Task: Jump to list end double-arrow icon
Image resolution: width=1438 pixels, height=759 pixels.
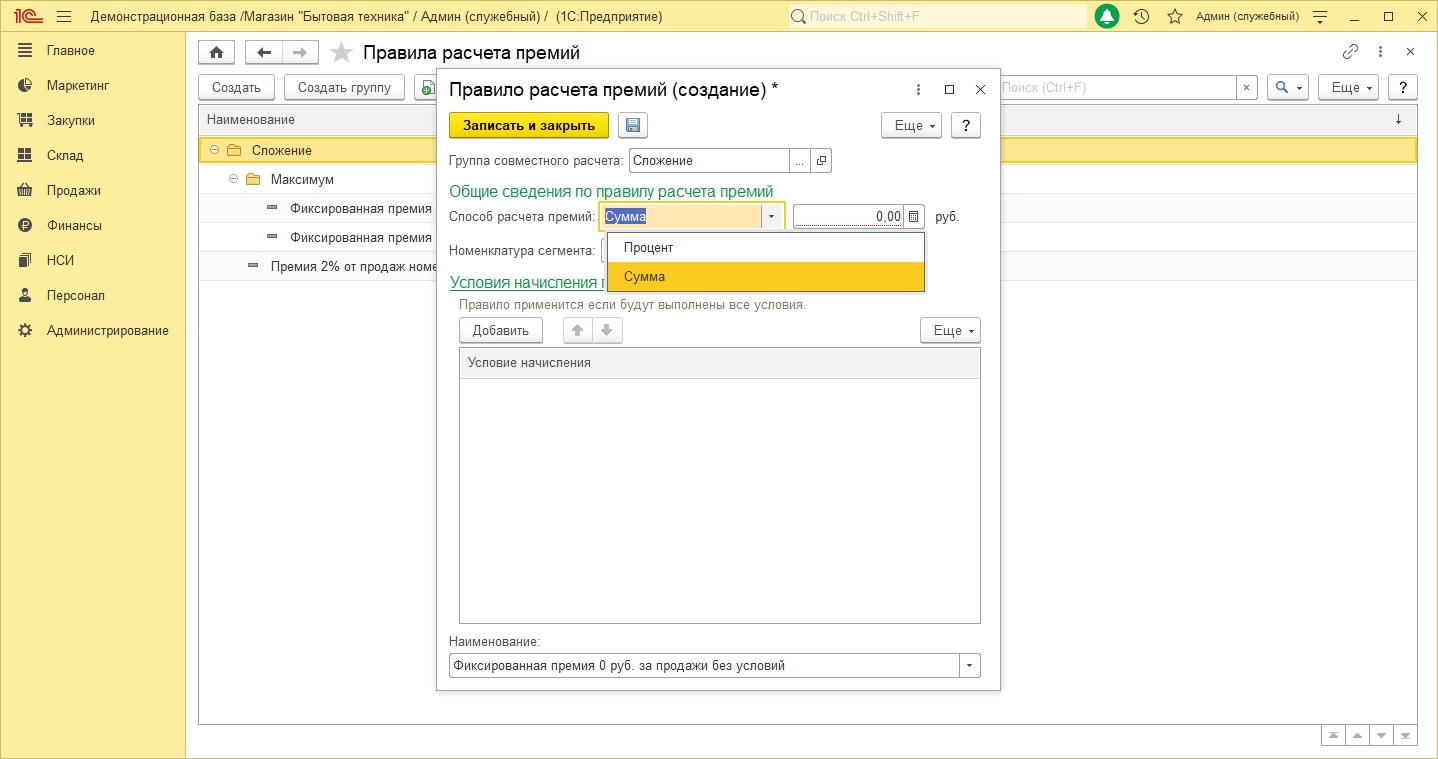Action: (1405, 735)
